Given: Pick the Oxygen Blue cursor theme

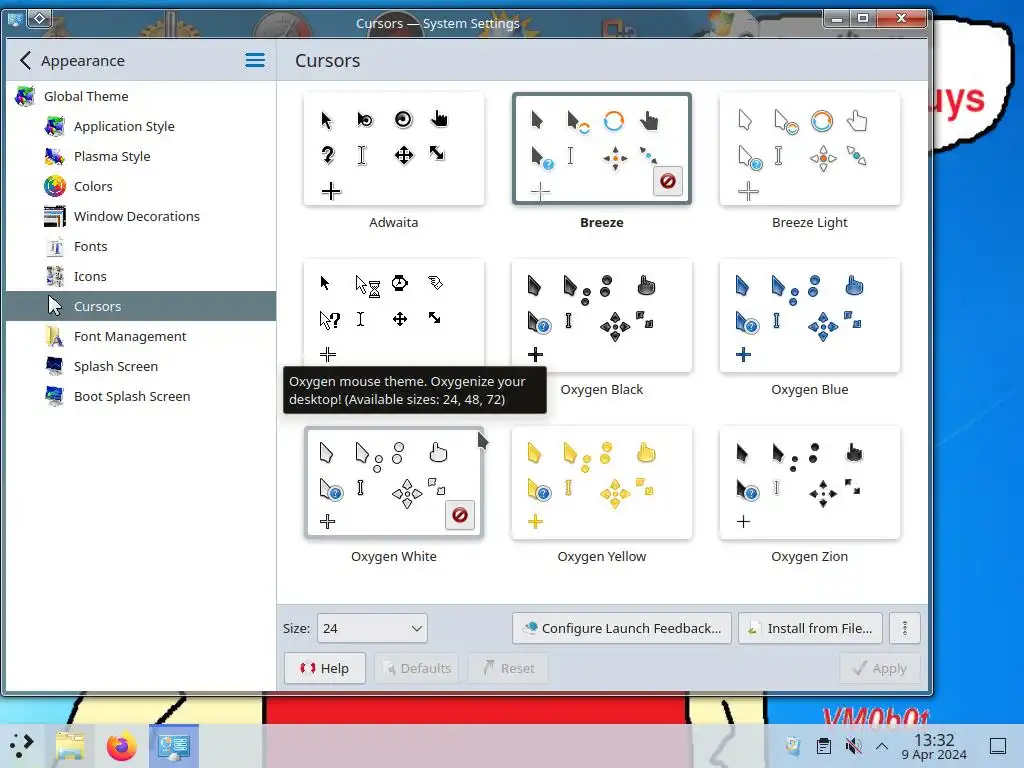Looking at the screenshot, I should point(810,316).
